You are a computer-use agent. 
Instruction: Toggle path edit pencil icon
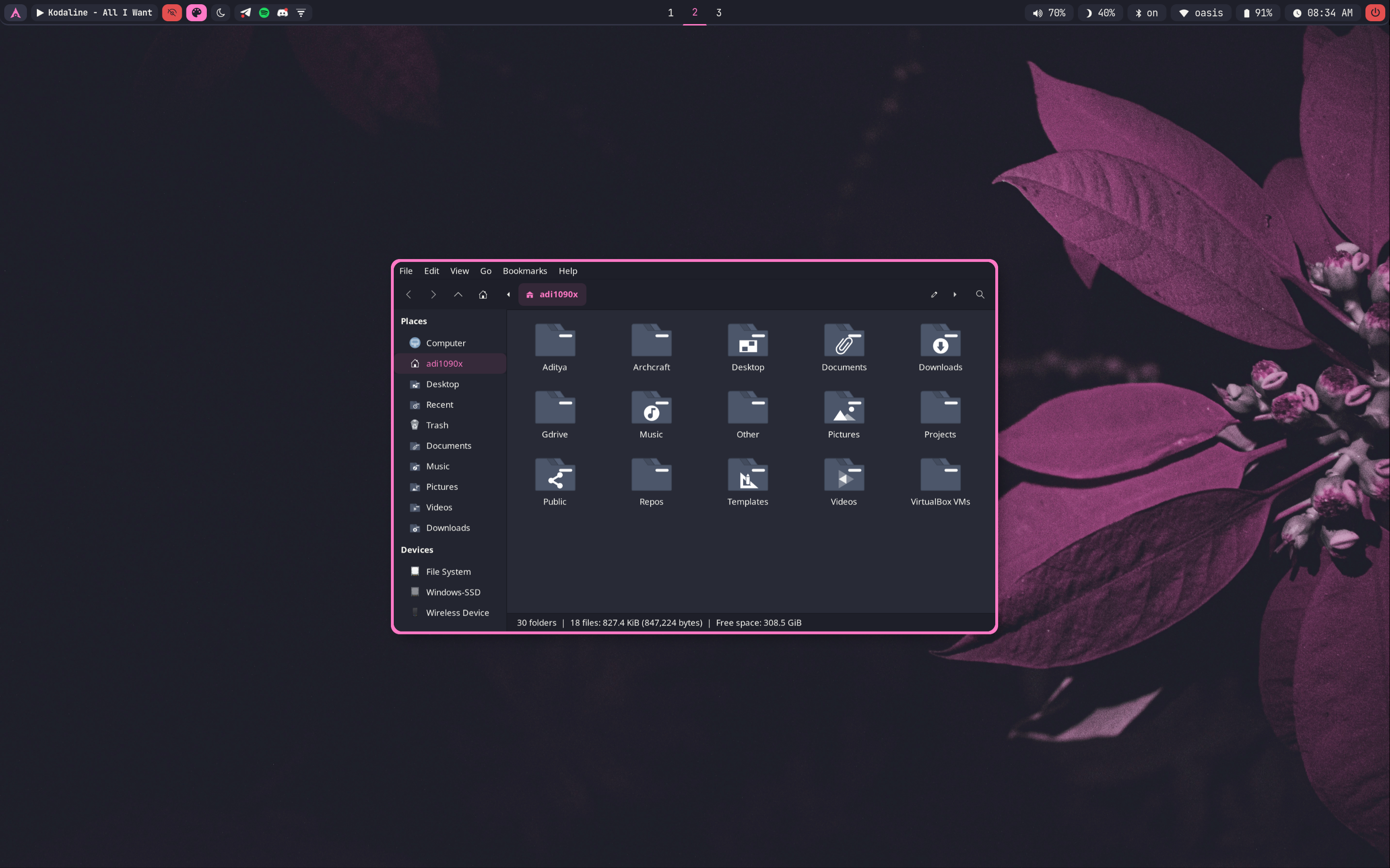tap(934, 295)
